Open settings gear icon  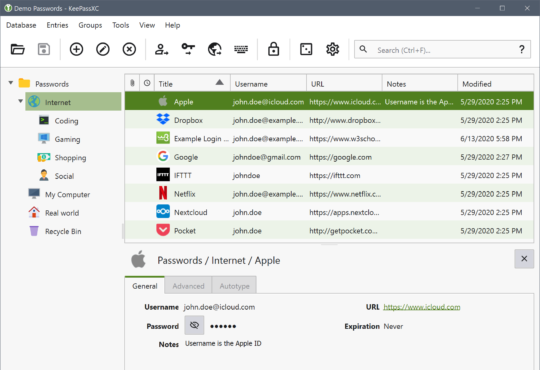pyautogui.click(x=332, y=49)
